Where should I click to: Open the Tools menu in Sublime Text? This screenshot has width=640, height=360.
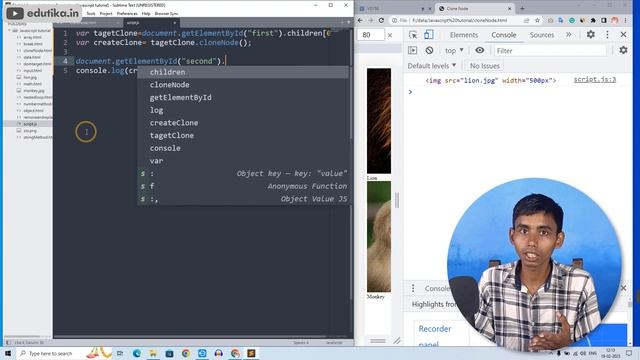click(91, 13)
